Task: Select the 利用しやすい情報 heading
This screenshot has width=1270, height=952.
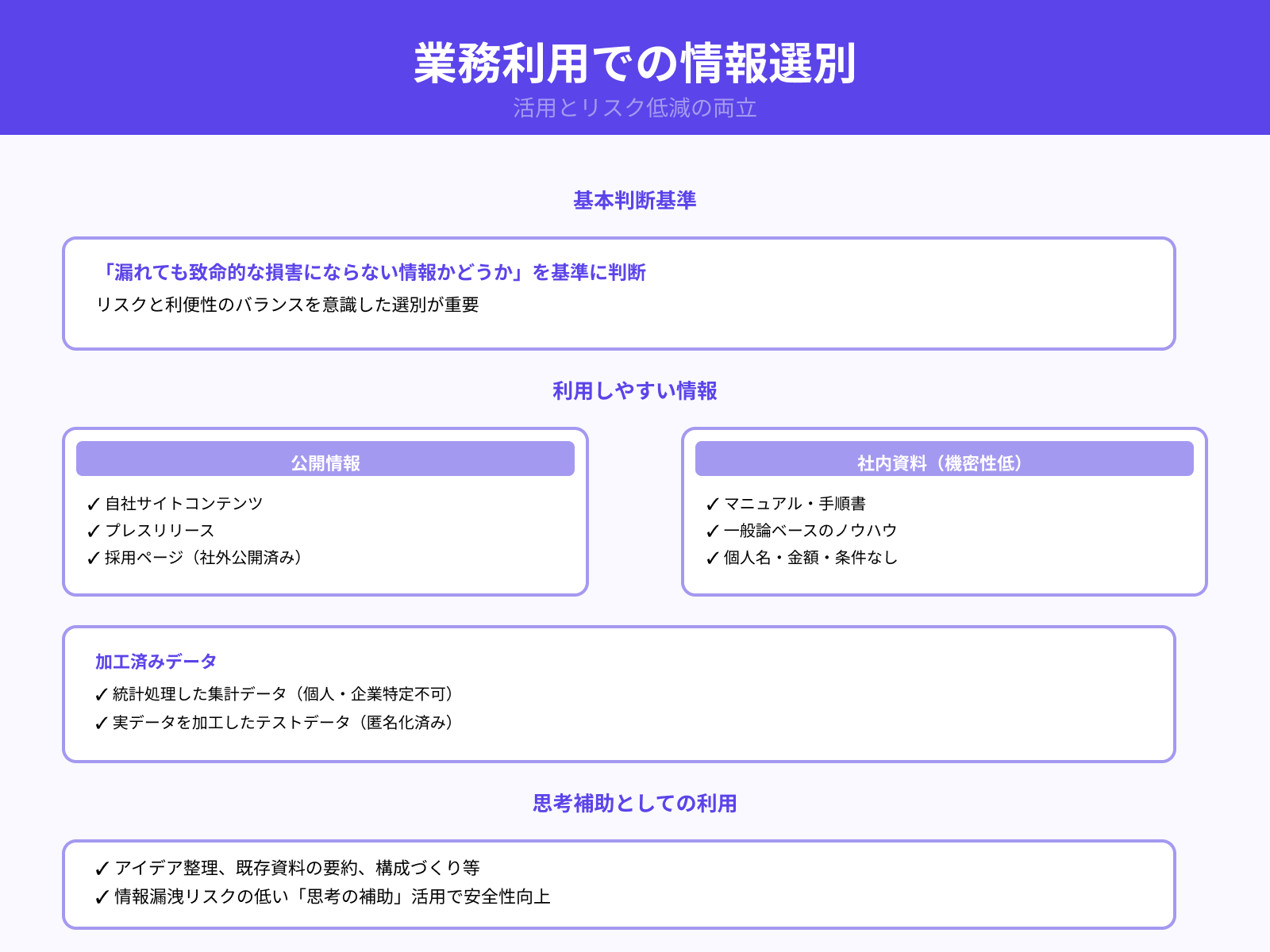Action: click(x=635, y=390)
